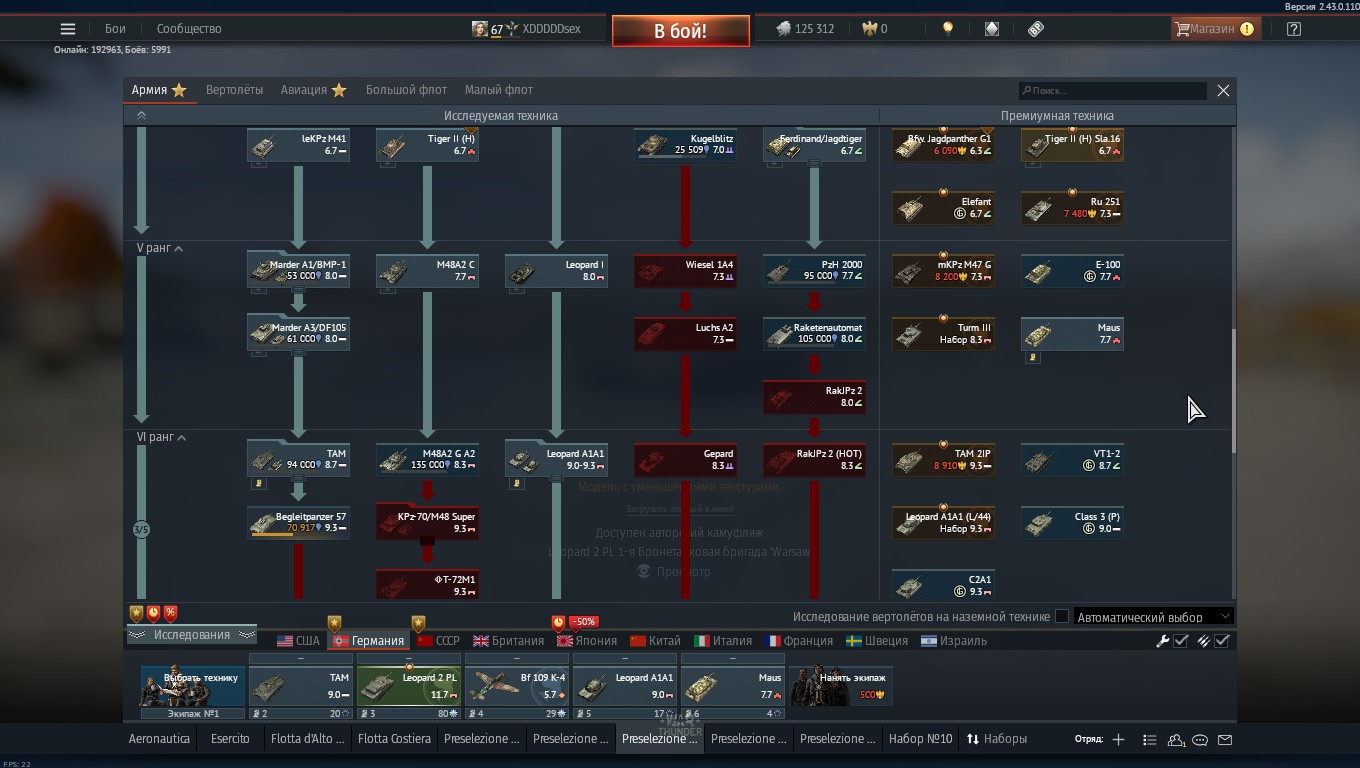Click Select vehicle crew slot
Viewport: 1360px width, 768px height.
193,687
